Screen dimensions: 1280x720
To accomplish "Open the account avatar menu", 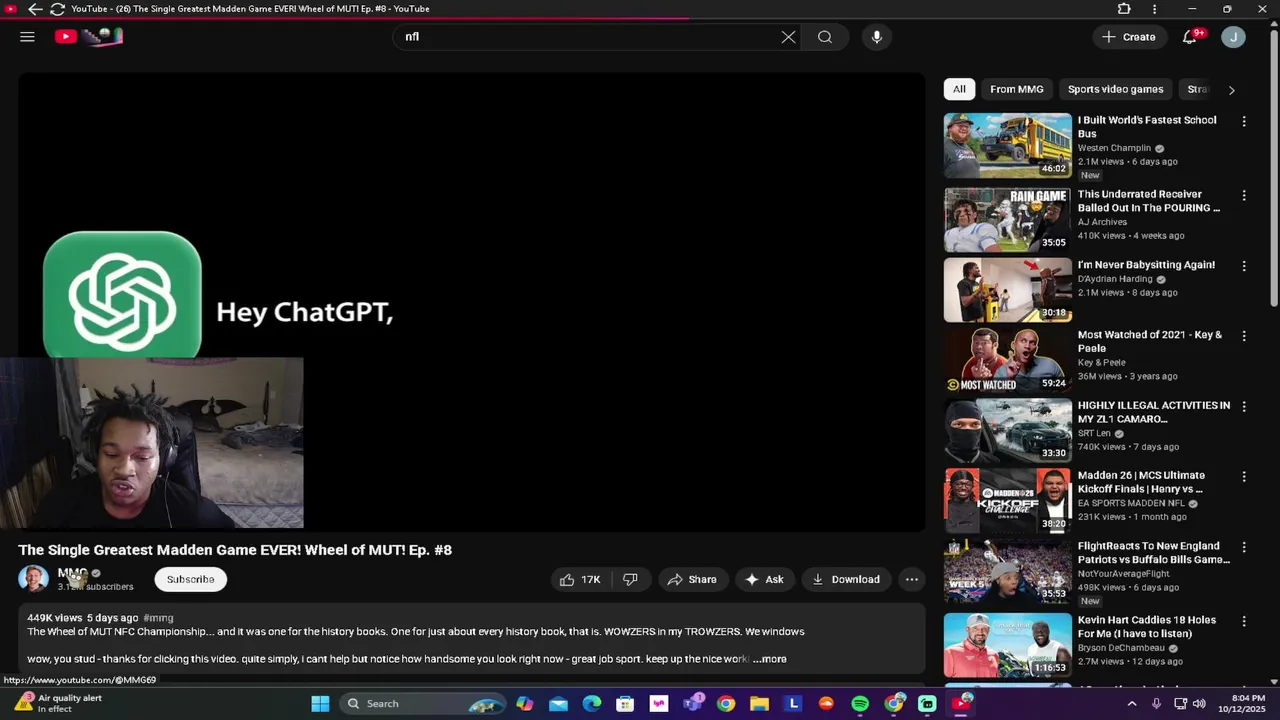I will pyautogui.click(x=1233, y=37).
